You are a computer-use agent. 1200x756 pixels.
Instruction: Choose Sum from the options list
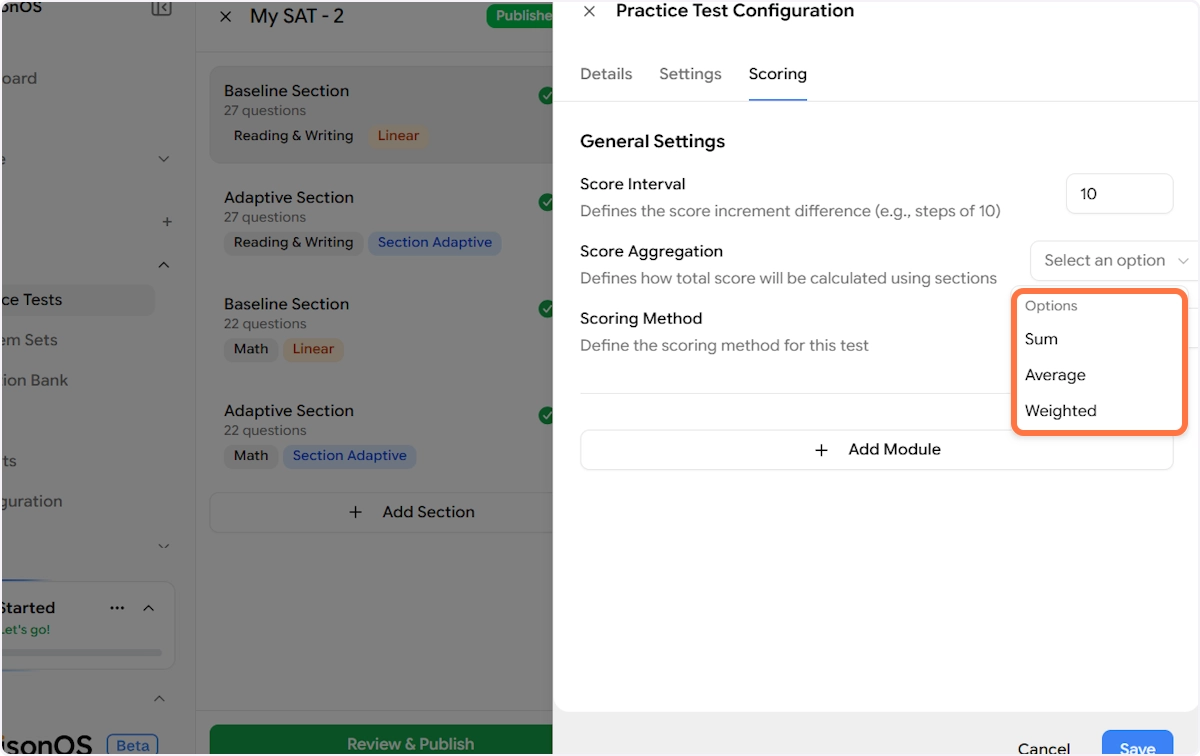click(x=1041, y=339)
